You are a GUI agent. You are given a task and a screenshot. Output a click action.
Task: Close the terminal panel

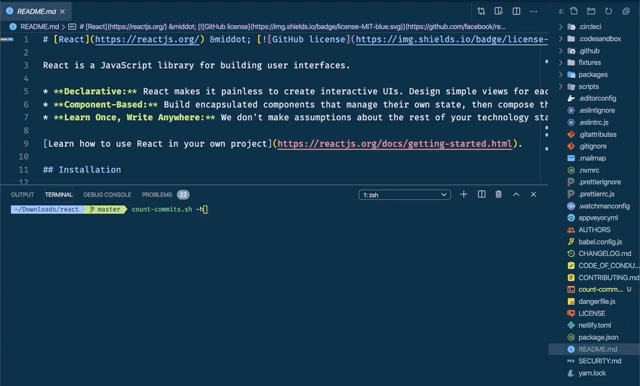[x=533, y=194]
